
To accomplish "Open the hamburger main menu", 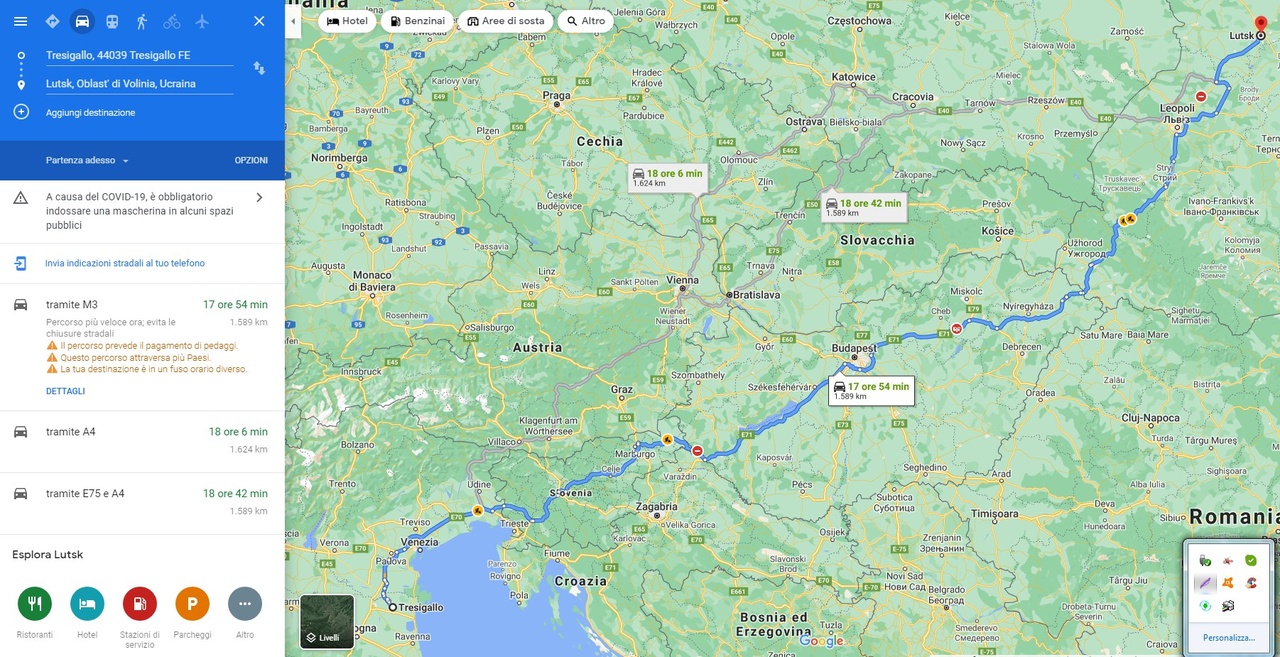I will coord(20,21).
